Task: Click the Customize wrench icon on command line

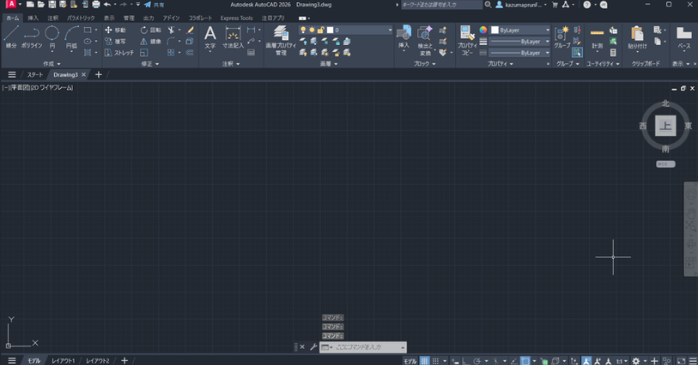Action: pos(313,347)
